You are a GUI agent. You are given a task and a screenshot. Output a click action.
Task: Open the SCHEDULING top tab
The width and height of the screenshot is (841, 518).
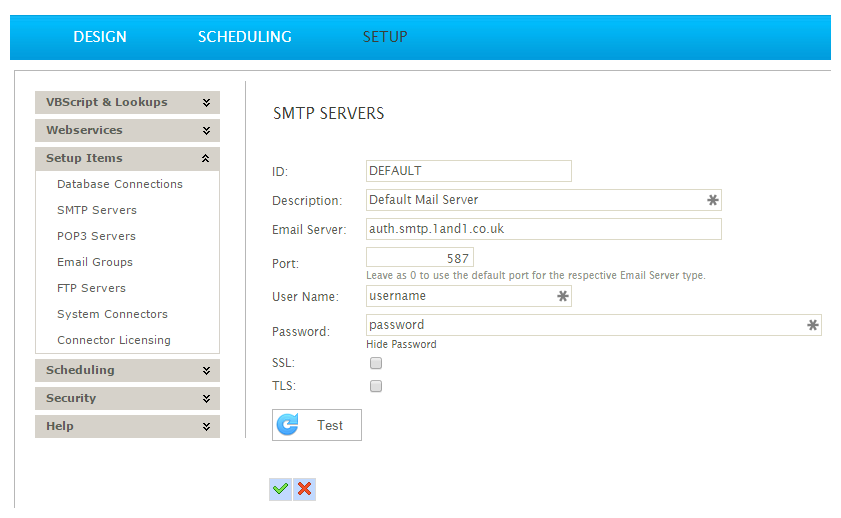tap(245, 37)
